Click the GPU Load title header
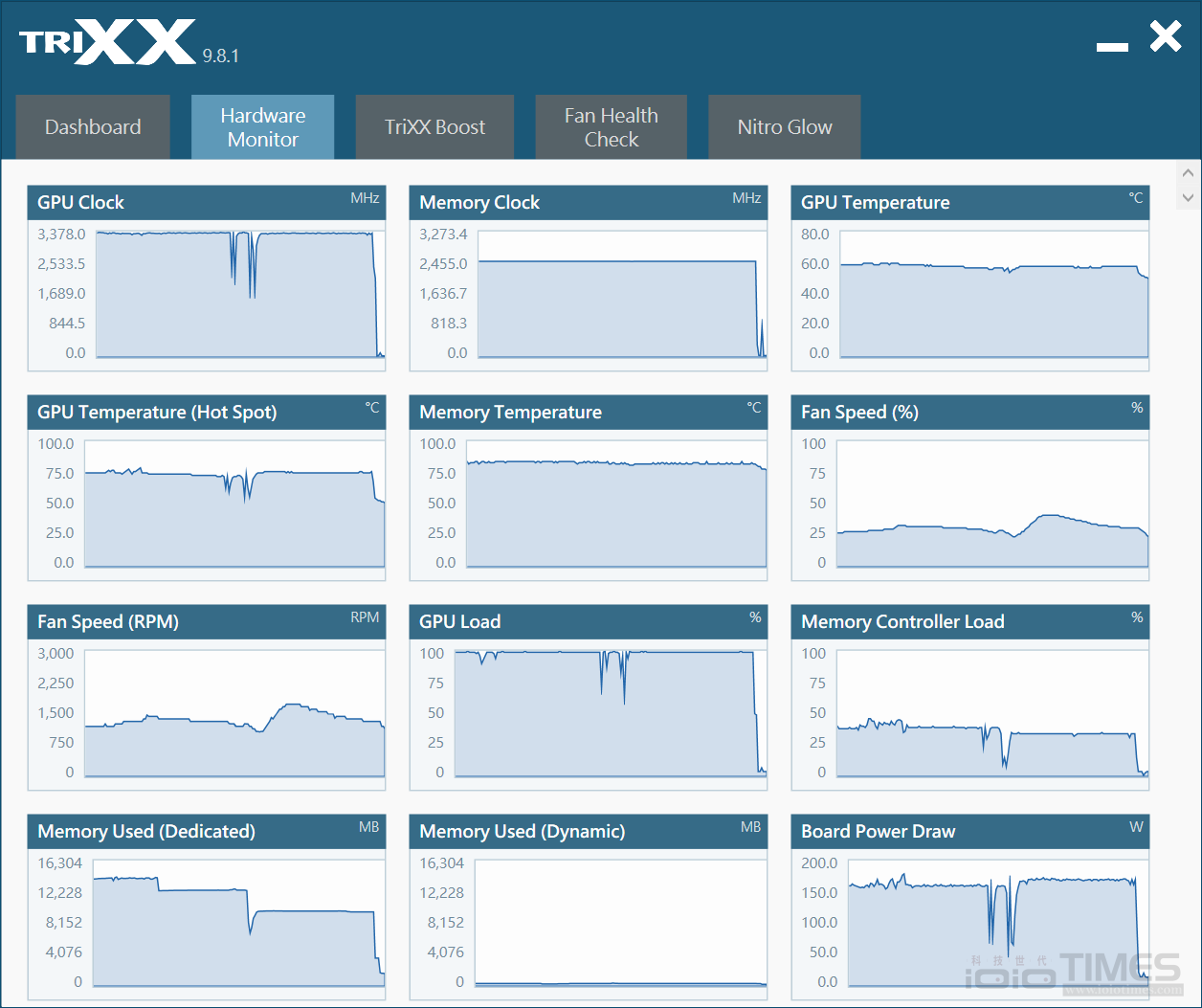This screenshot has height=1008, width=1202. pyautogui.click(x=588, y=622)
